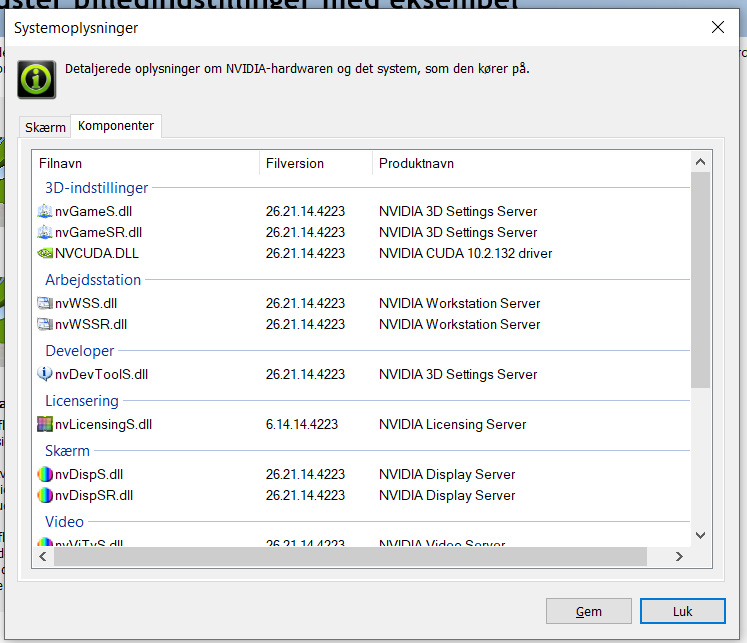
Task: Select the nvGameSR.dll file name
Action: [99, 232]
